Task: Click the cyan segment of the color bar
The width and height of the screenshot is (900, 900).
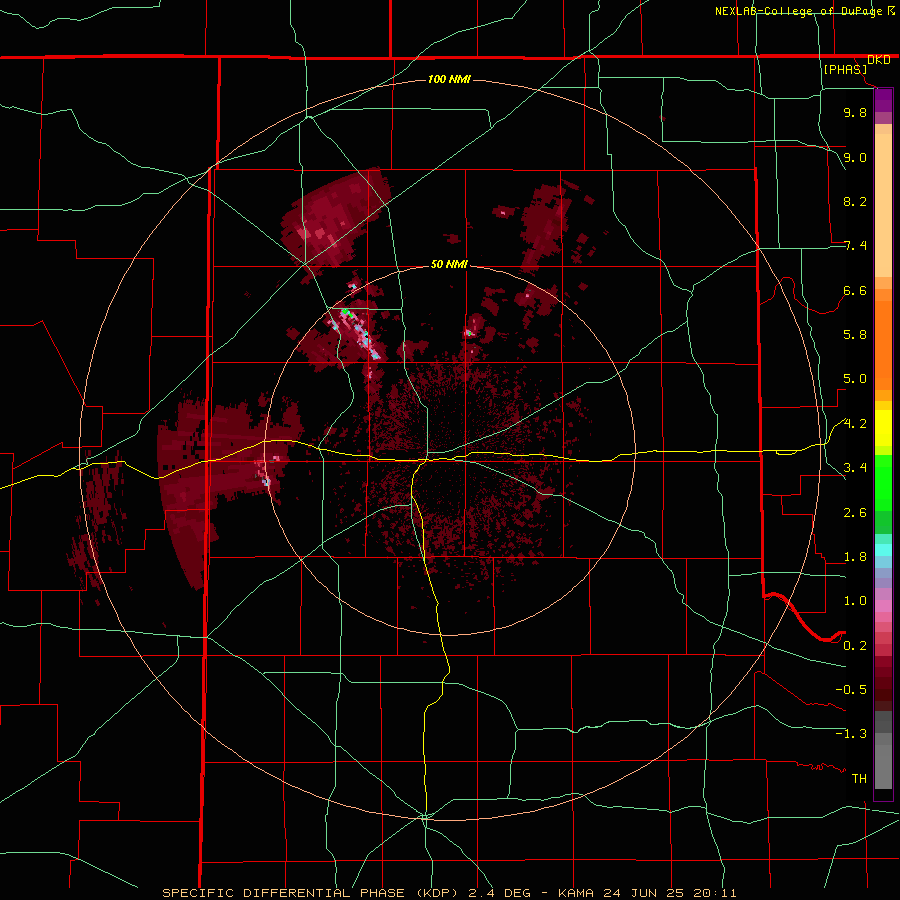Action: coord(883,550)
